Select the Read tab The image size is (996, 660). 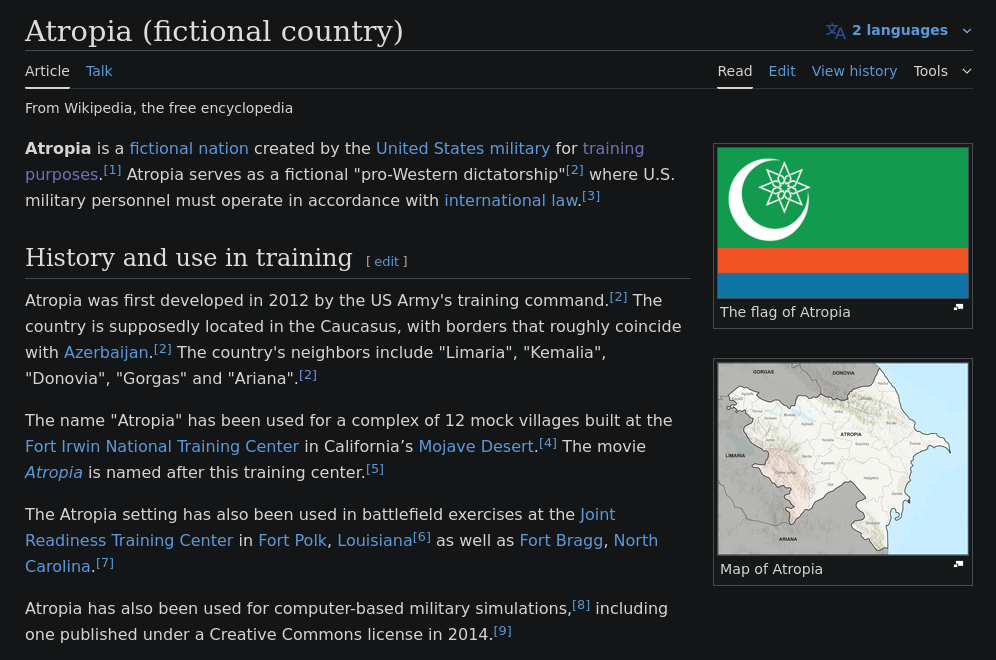tap(735, 71)
